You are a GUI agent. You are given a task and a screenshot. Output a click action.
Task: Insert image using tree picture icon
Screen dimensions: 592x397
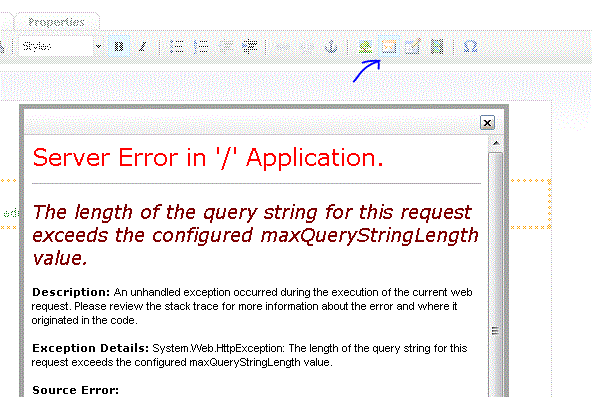(x=365, y=47)
